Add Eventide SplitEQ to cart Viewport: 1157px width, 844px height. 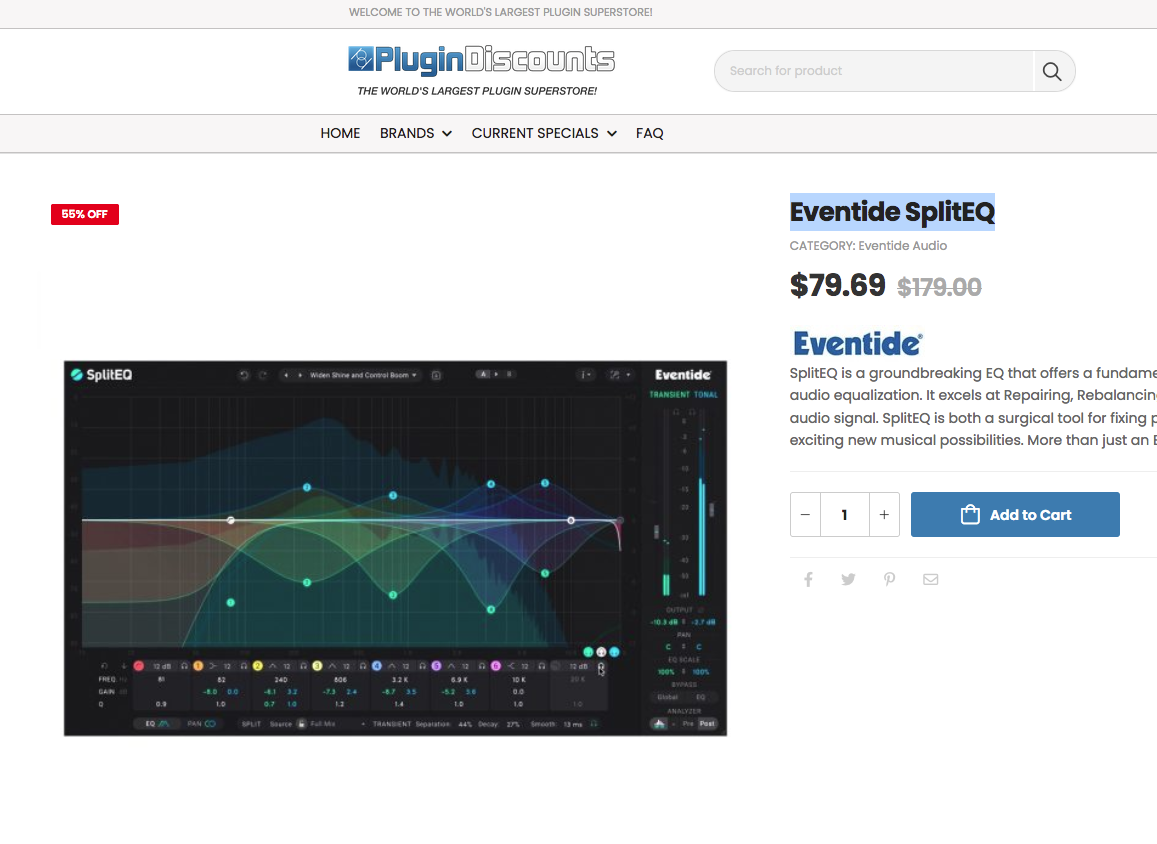pyautogui.click(x=1015, y=514)
